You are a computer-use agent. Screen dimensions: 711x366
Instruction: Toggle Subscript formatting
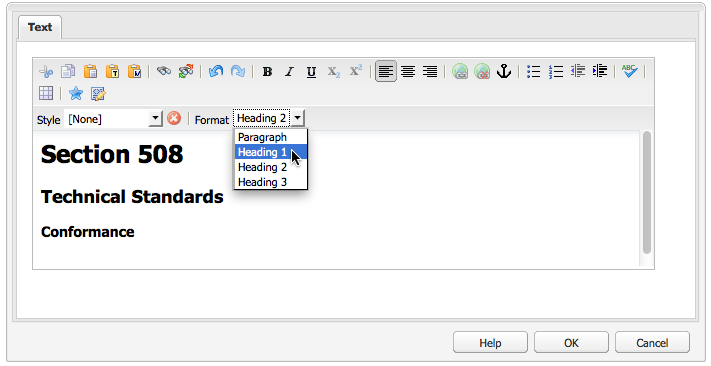coord(334,72)
